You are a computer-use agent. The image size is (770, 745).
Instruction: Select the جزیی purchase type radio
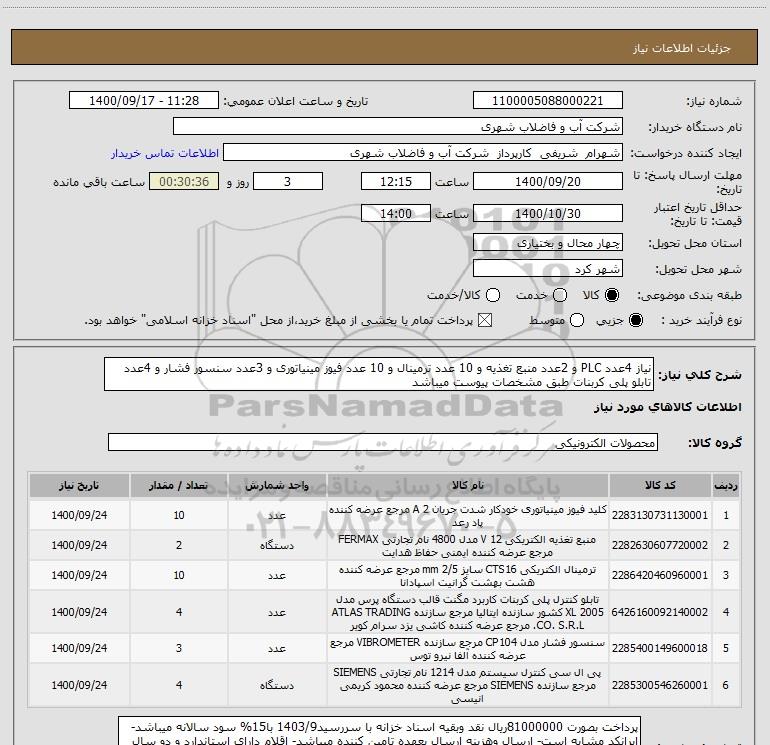click(635, 320)
